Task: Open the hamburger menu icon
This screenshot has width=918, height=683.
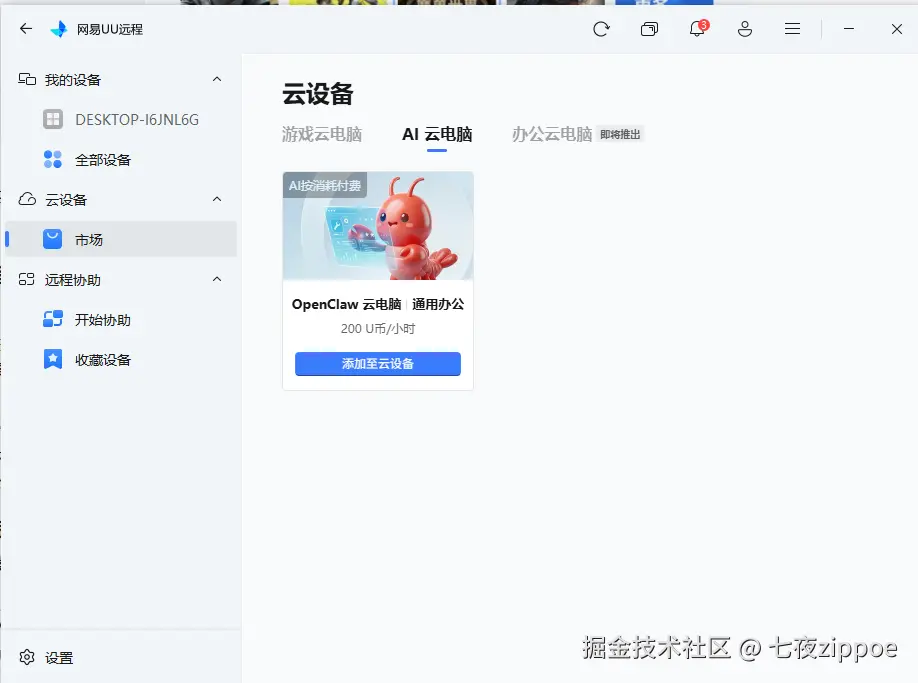Action: (792, 29)
